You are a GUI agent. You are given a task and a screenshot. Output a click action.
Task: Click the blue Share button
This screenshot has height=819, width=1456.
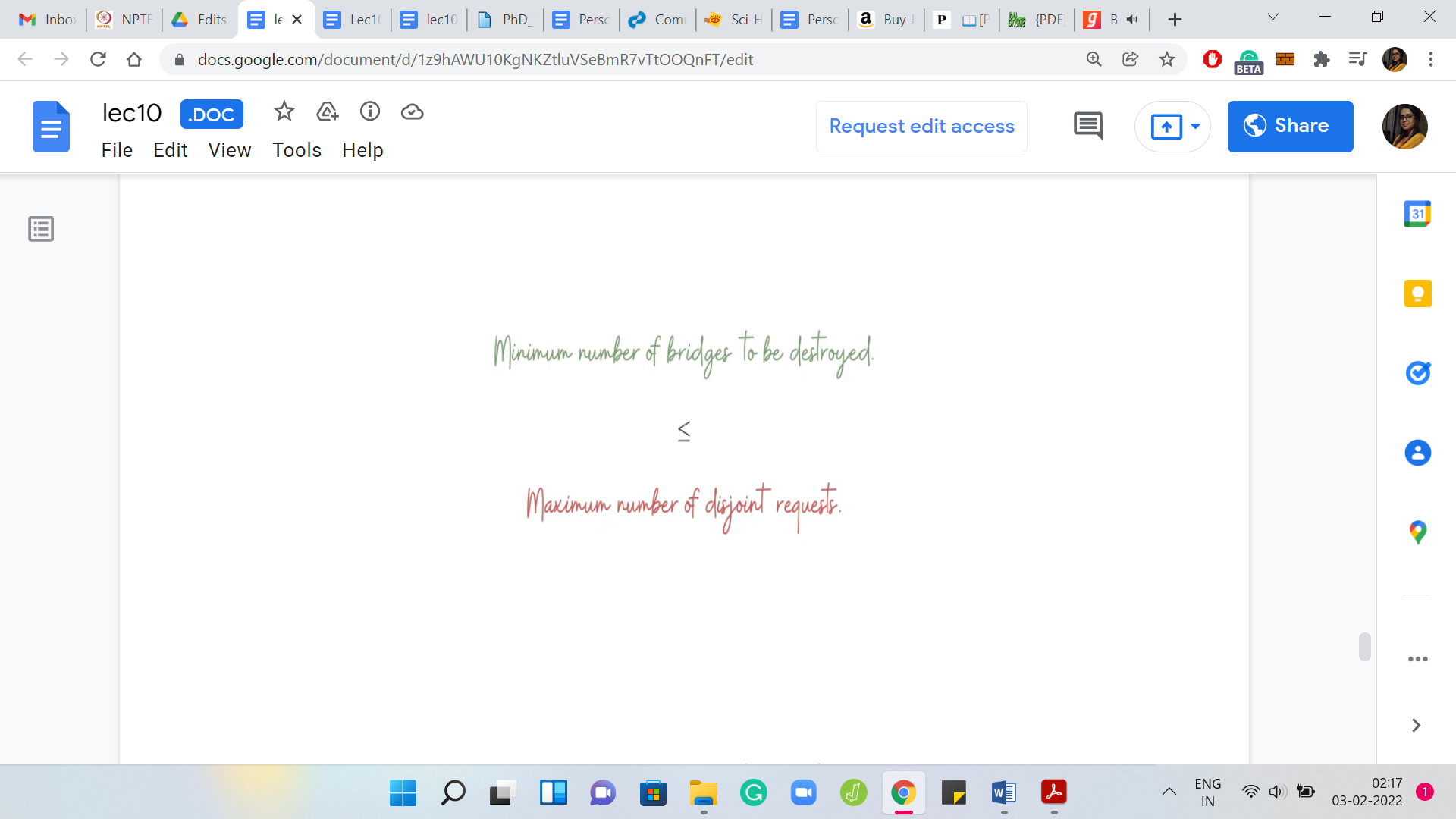click(x=1290, y=127)
